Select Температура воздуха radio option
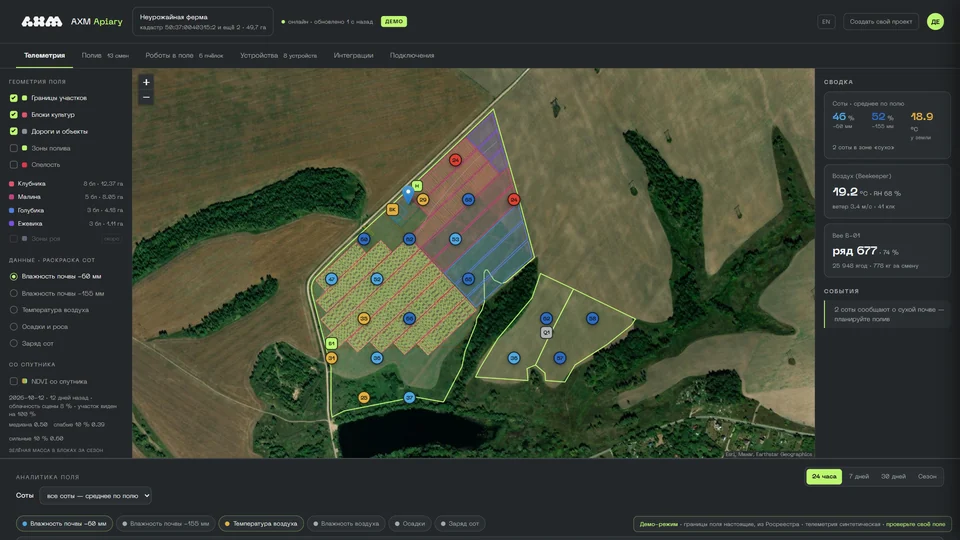 13,310
